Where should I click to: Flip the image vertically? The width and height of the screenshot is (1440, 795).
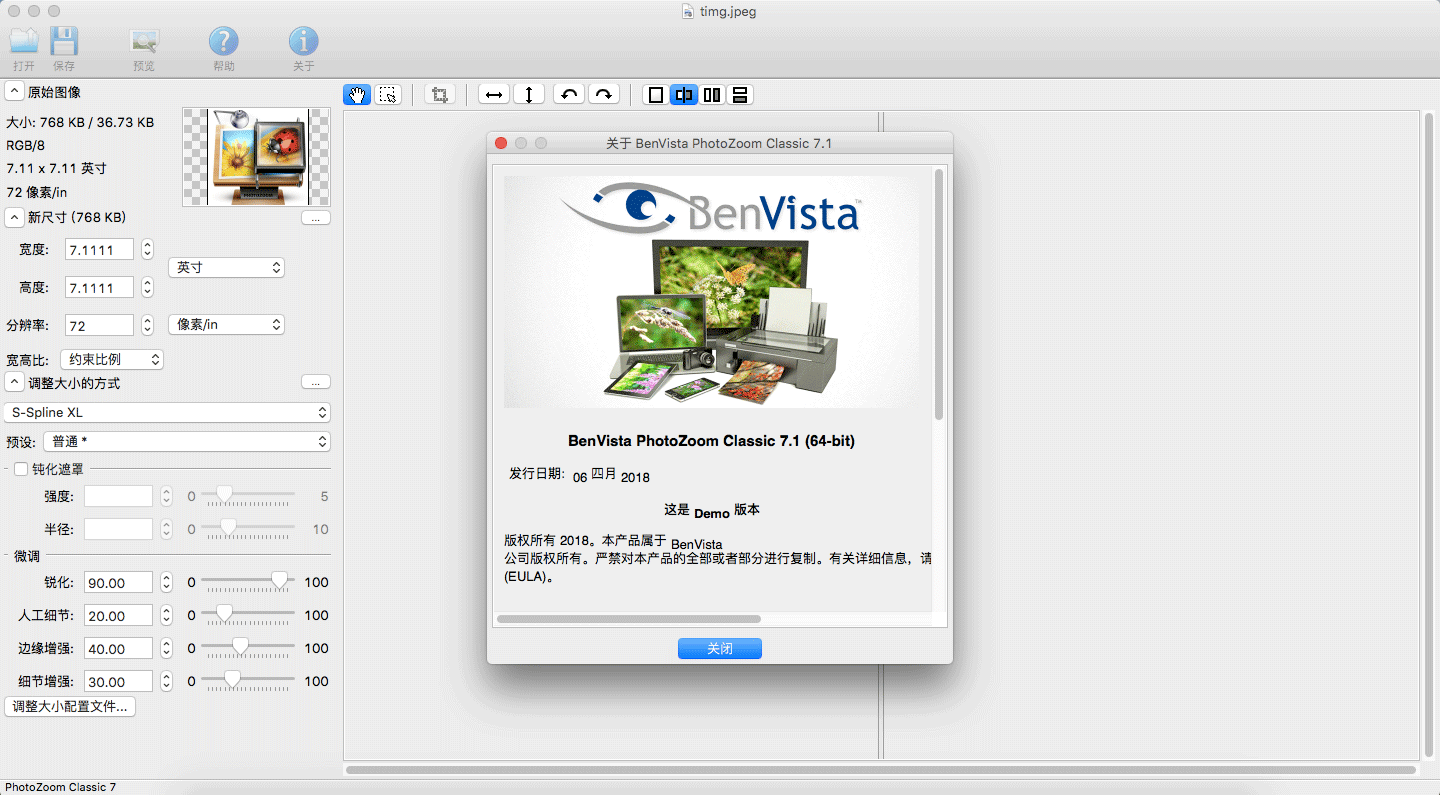pyautogui.click(x=529, y=95)
